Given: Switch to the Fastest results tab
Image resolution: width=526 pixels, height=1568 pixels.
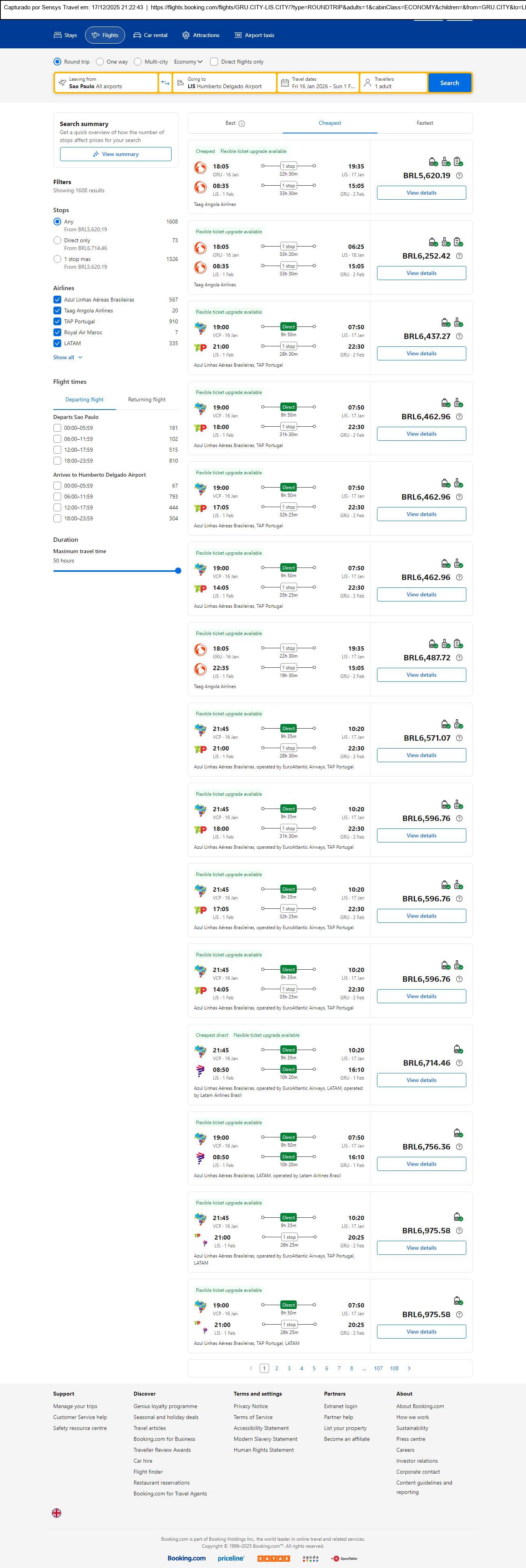Looking at the screenshot, I should pyautogui.click(x=424, y=123).
